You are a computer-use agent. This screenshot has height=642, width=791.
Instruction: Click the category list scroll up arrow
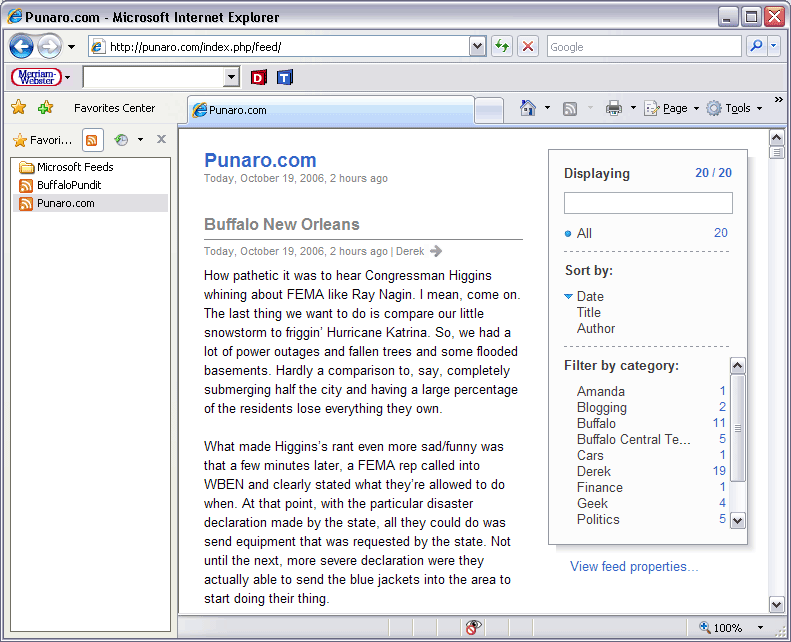click(x=738, y=365)
